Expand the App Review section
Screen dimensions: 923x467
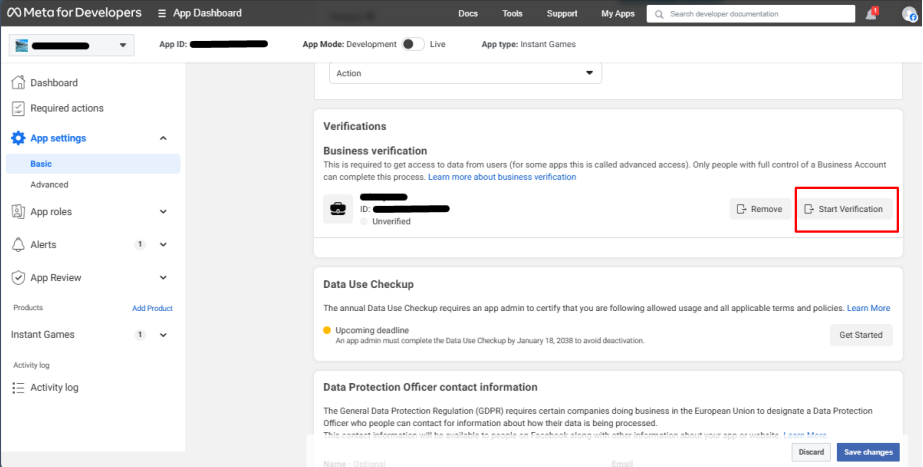[163, 278]
